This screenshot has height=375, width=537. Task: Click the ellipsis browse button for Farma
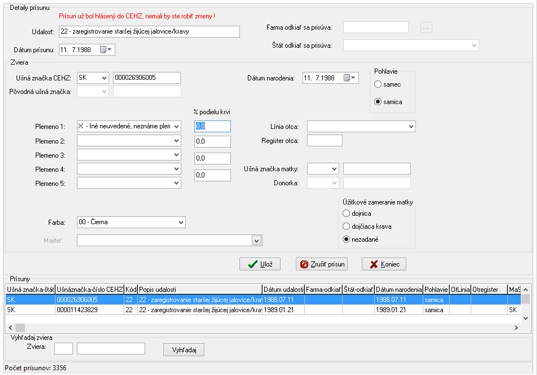coord(426,27)
